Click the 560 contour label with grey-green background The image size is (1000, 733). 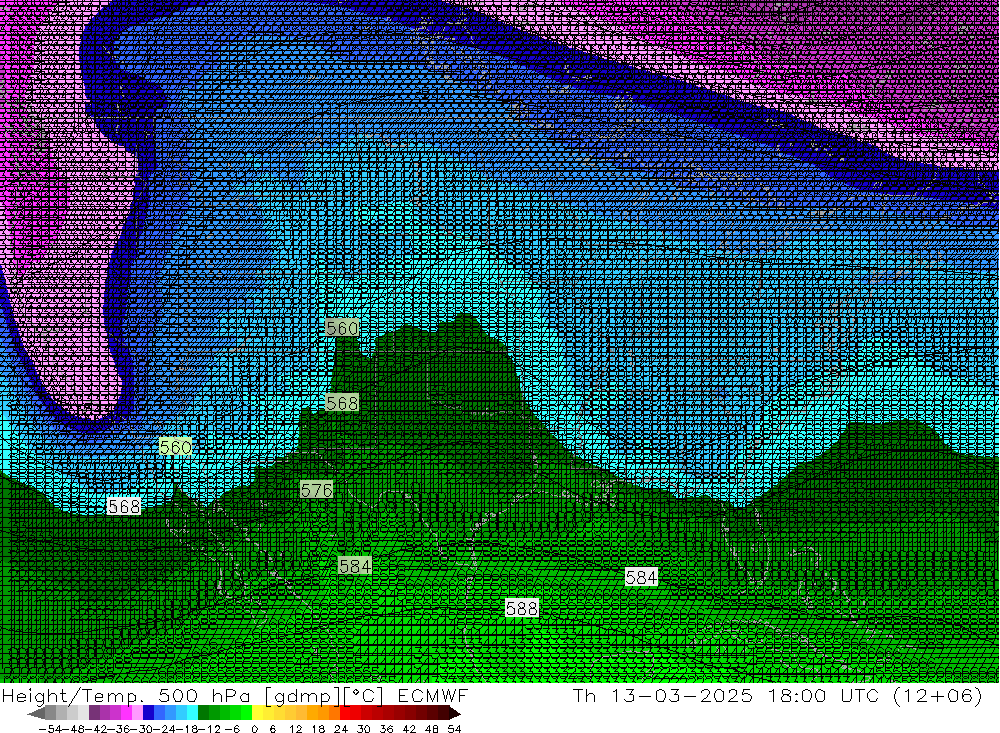342,329
